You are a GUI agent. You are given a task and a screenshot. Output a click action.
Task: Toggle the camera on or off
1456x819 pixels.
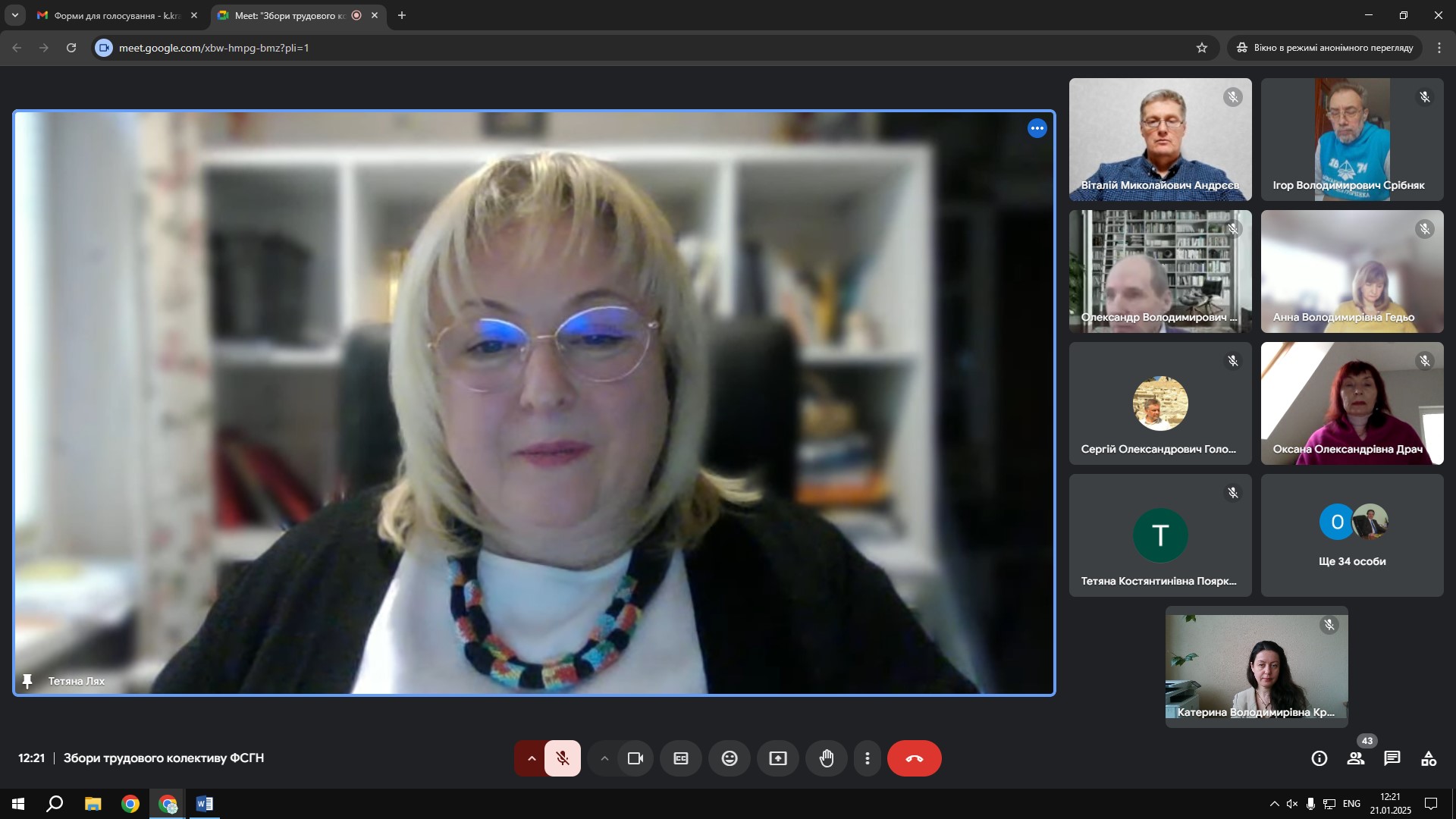coord(635,758)
